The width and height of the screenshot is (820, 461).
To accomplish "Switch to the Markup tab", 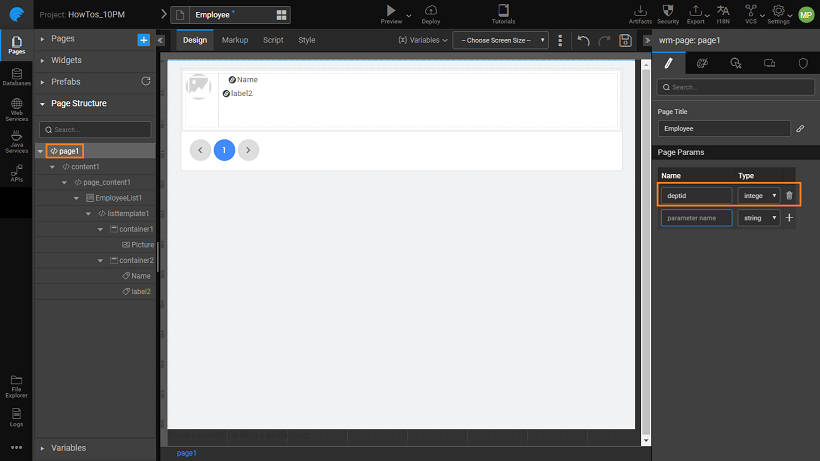I will pos(235,40).
